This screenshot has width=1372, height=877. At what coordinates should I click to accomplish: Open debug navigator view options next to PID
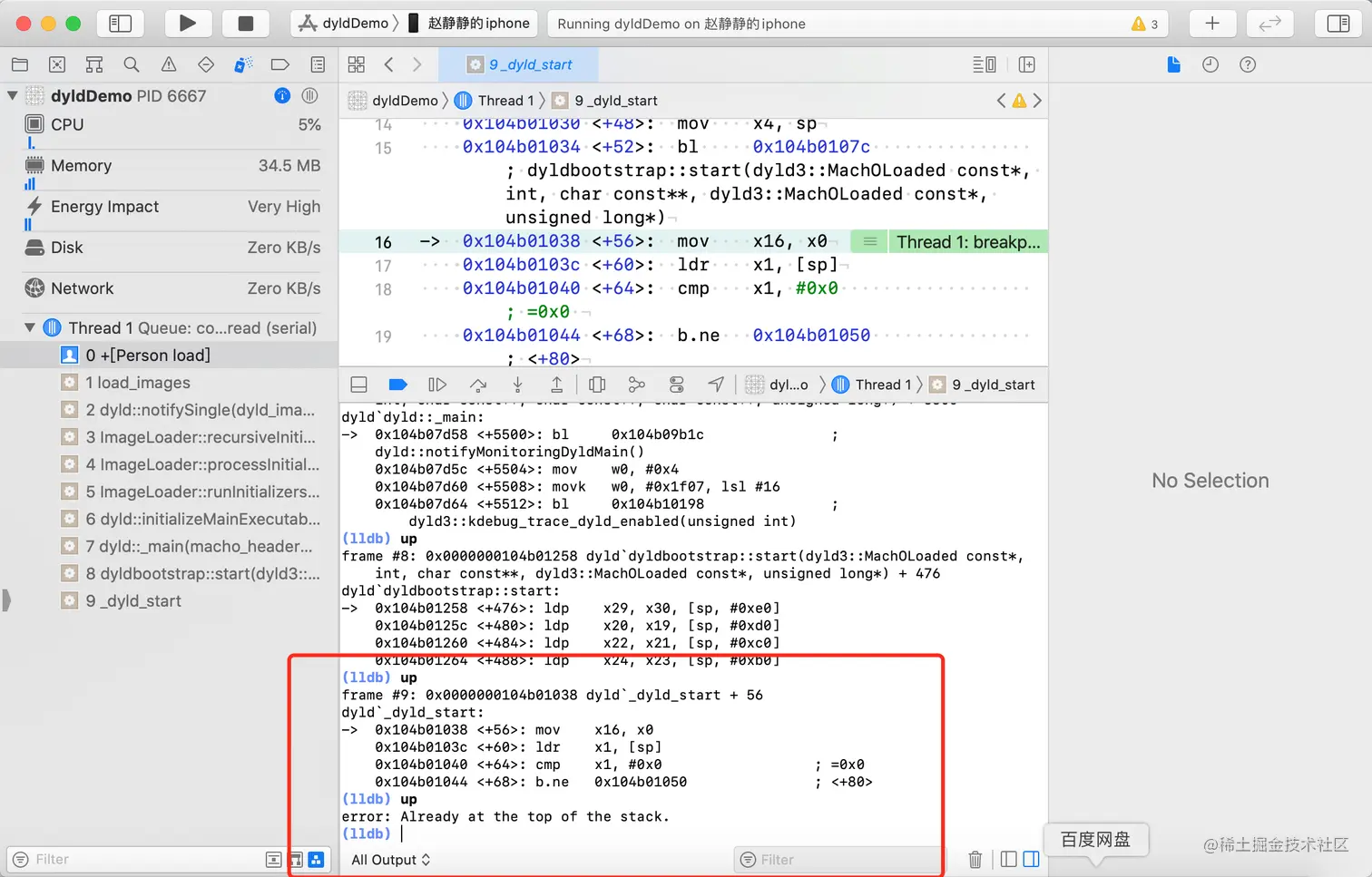tap(309, 95)
